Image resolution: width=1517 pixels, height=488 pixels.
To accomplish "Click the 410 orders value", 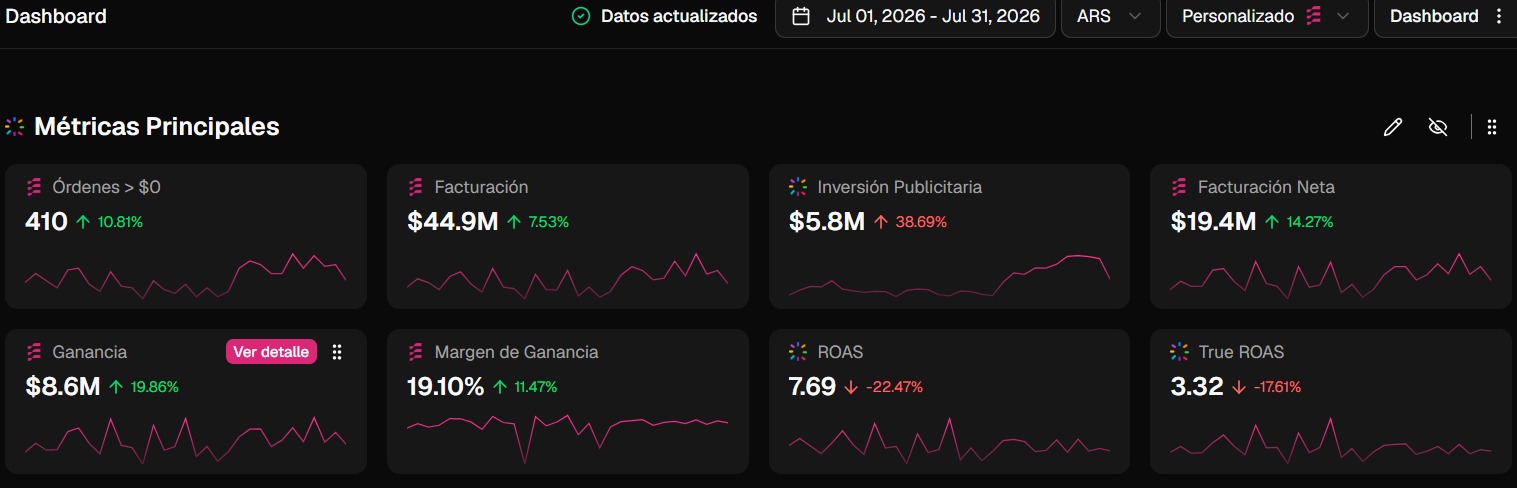I will coord(46,222).
